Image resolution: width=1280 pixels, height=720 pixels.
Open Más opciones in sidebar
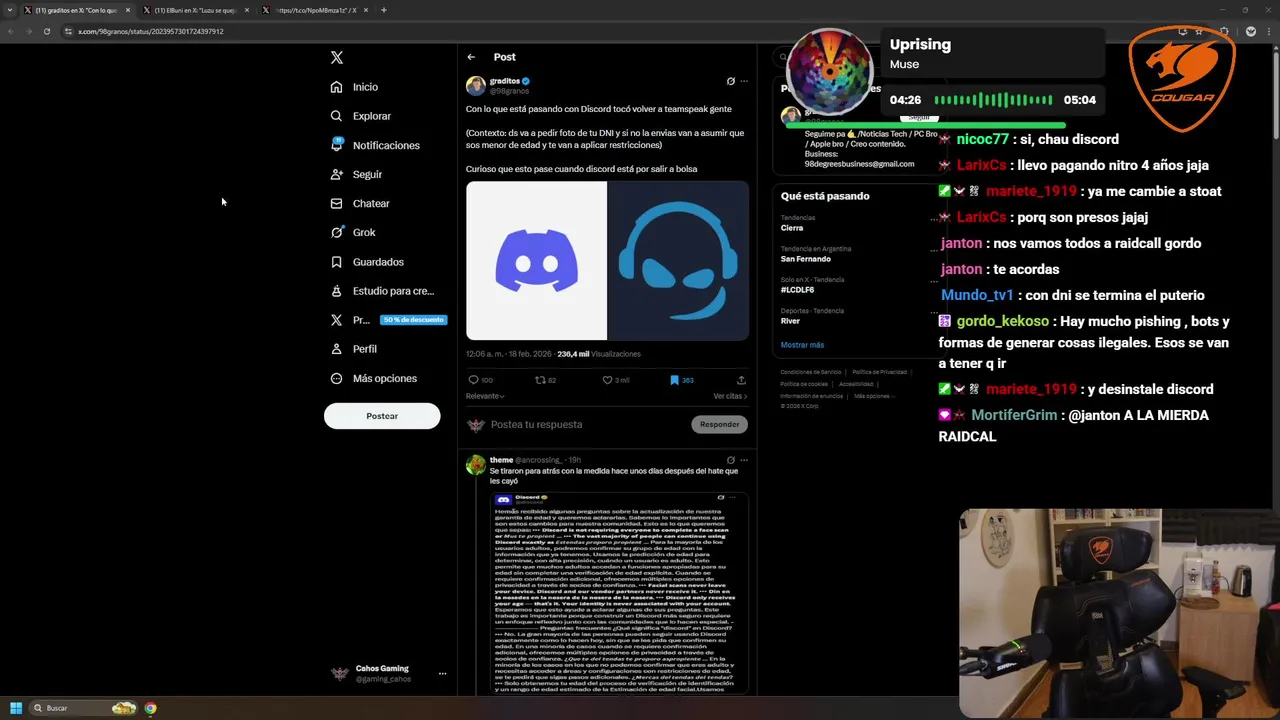click(x=374, y=378)
